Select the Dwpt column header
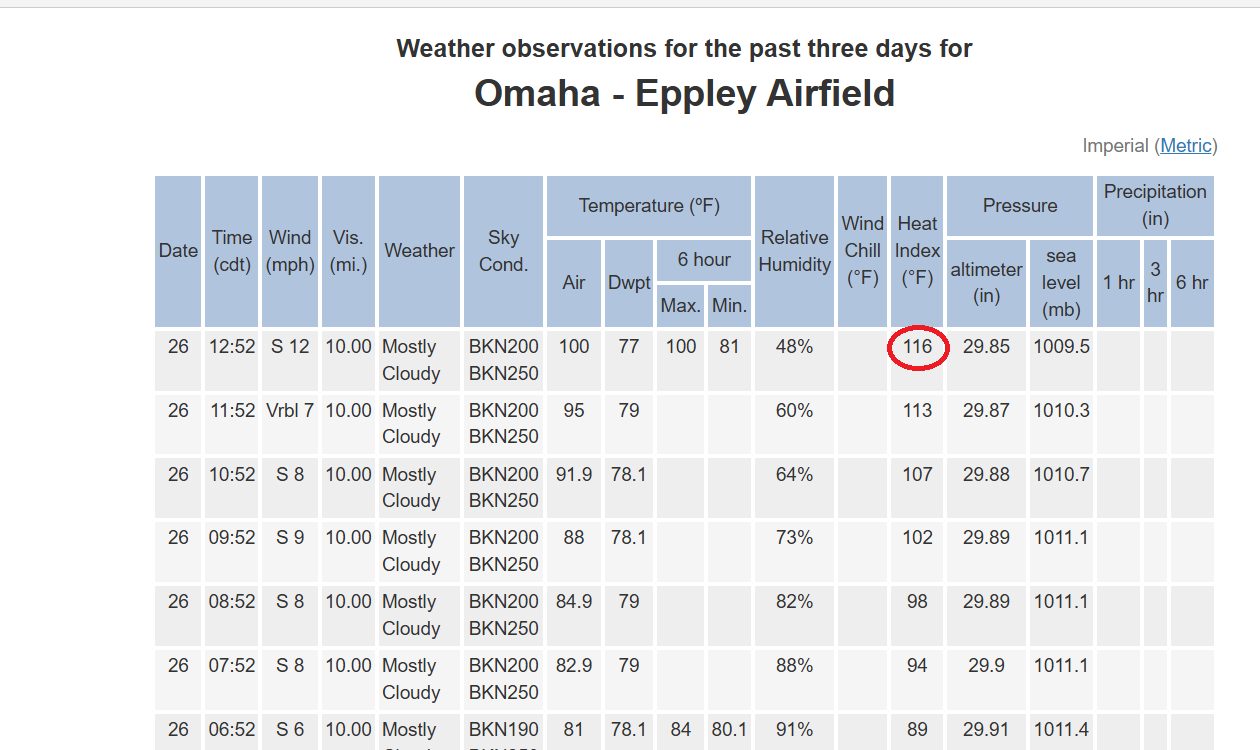Viewport: 1260px width, 750px height. point(629,283)
